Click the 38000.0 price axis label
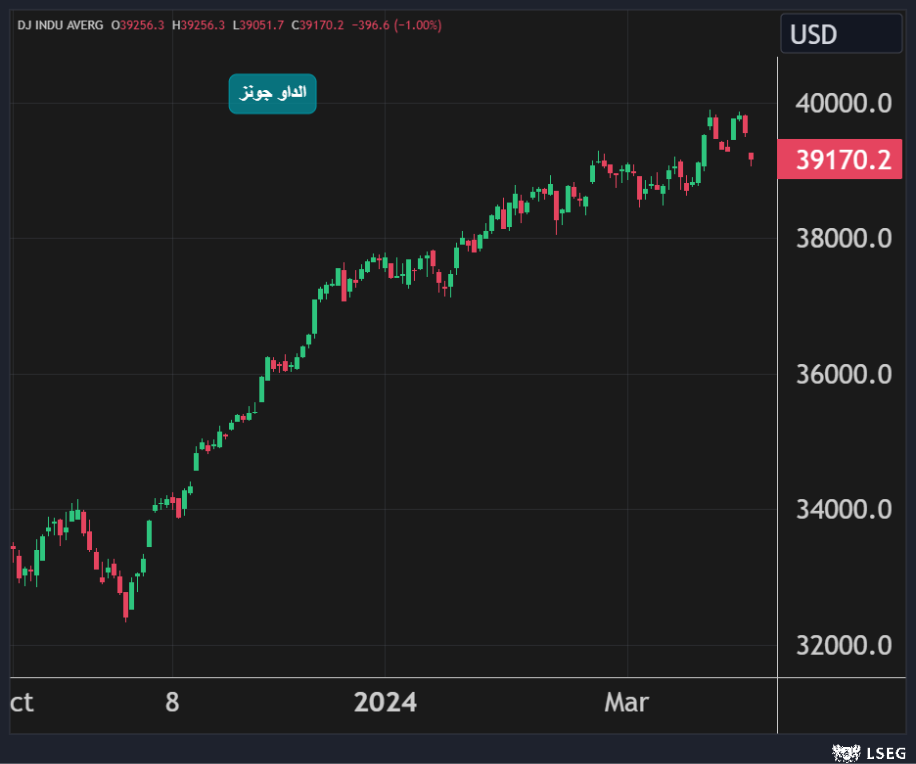The width and height of the screenshot is (916, 764). (x=842, y=239)
